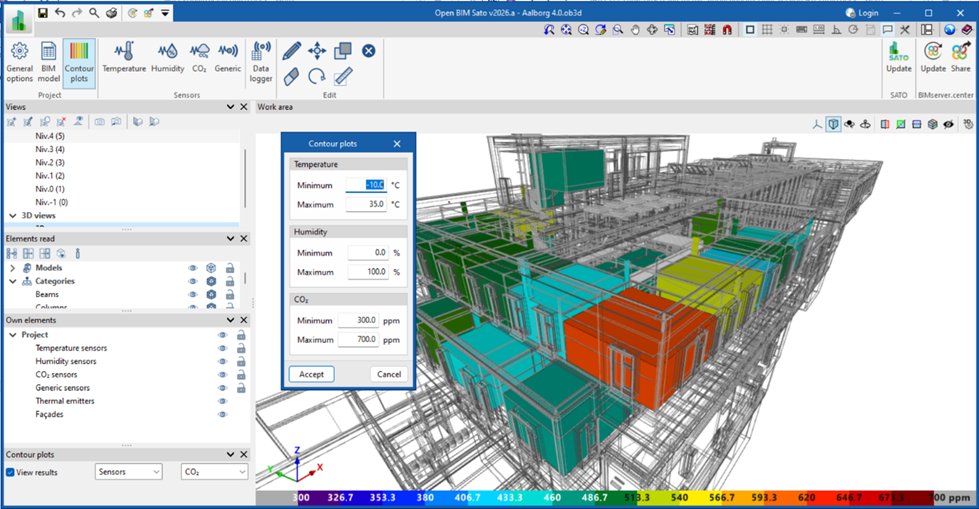The image size is (979, 509).
Task: Close the Contour plots dialog
Action: tap(397, 144)
